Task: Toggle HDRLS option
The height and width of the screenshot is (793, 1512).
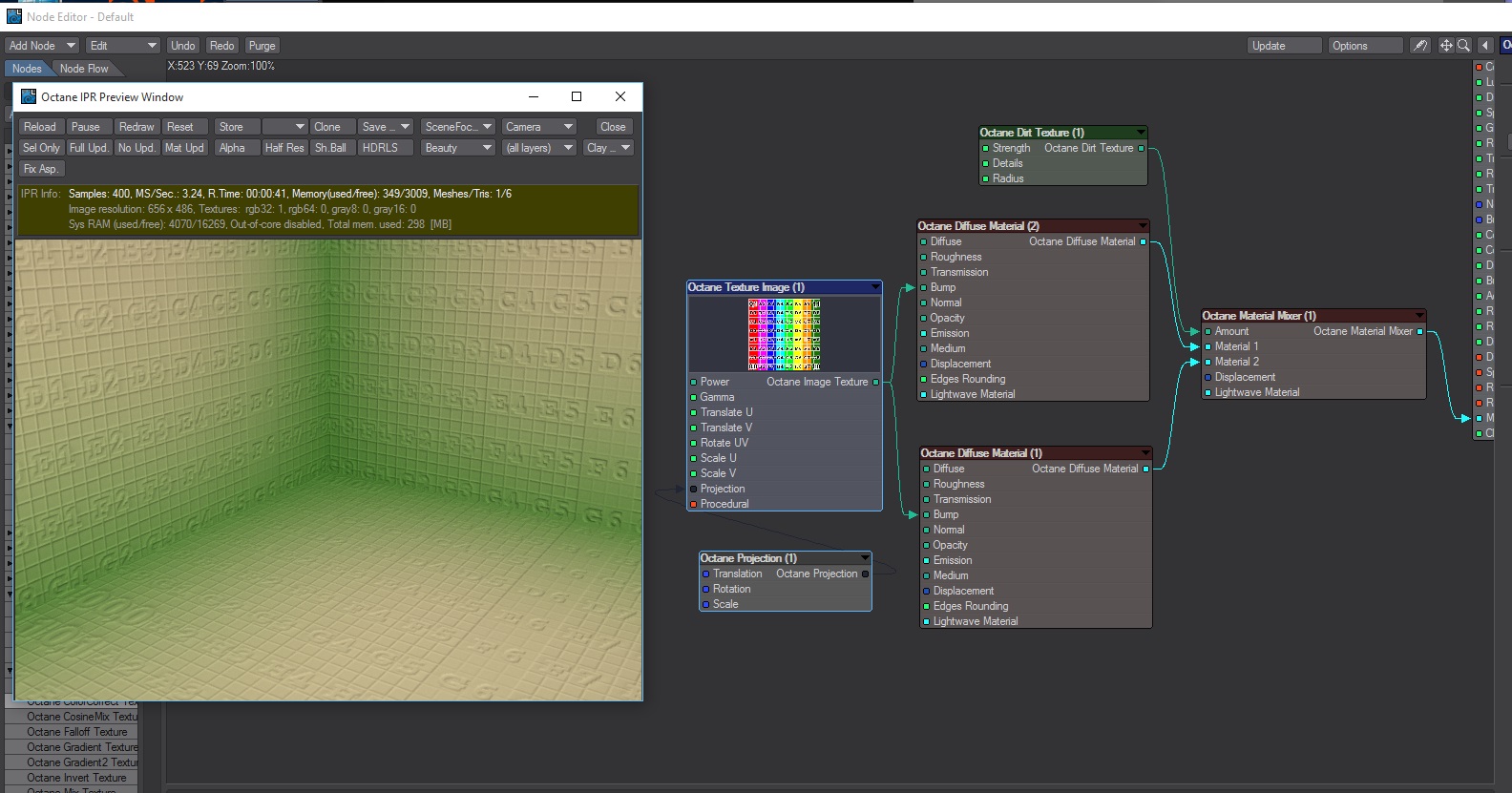Action: pyautogui.click(x=386, y=148)
